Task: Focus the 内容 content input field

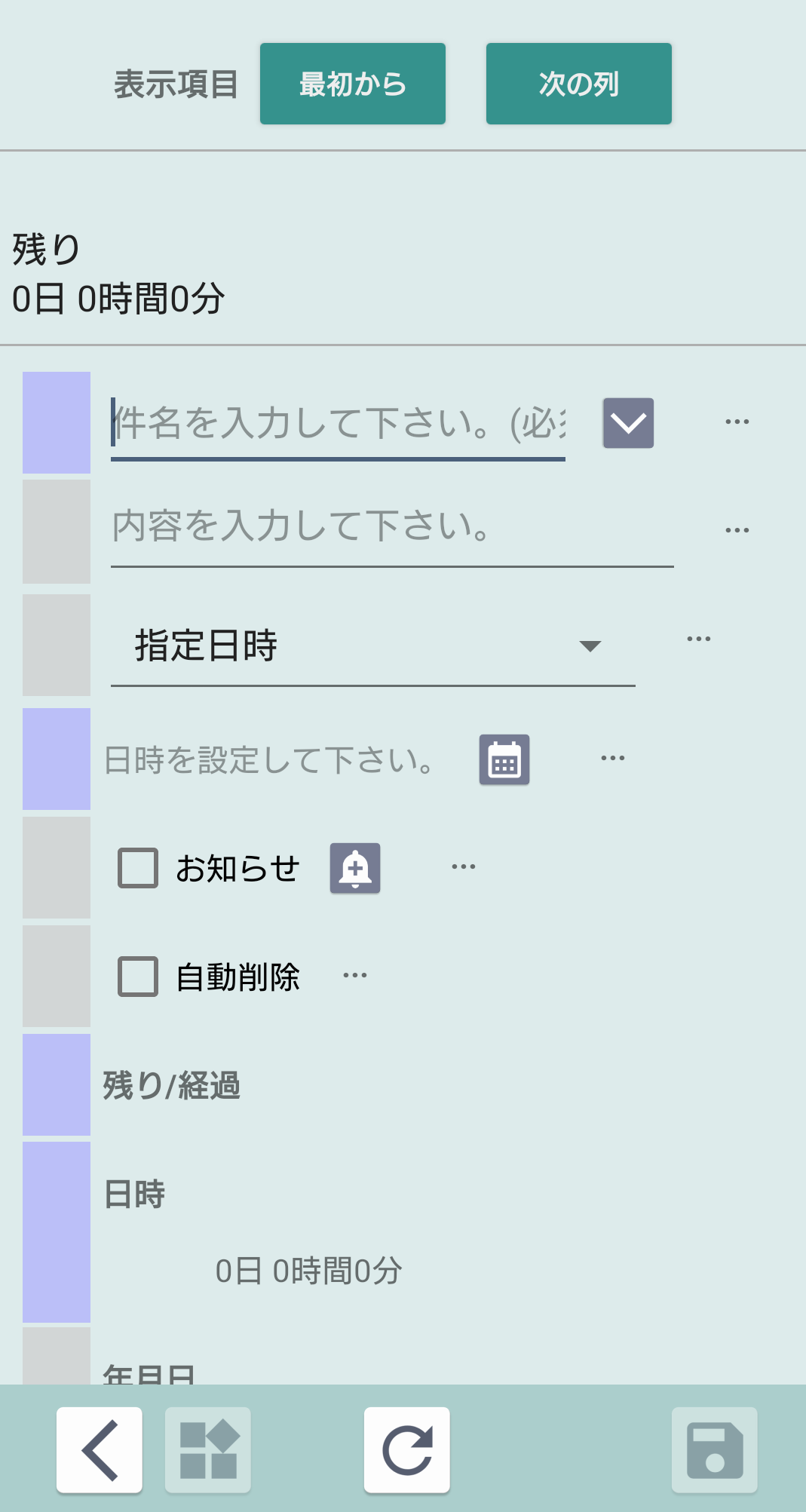Action: click(392, 526)
